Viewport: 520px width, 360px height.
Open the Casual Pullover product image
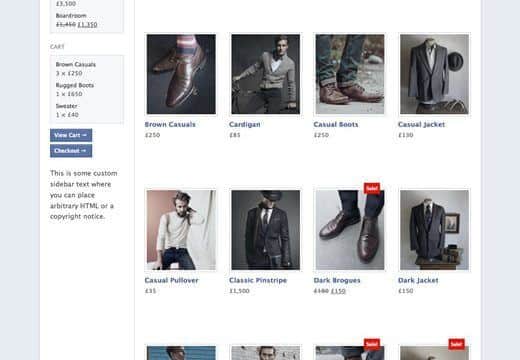tap(181, 230)
